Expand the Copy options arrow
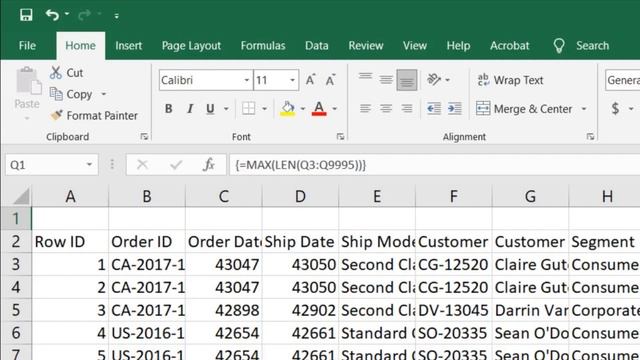Image resolution: width=640 pixels, height=360 pixels. 104,94
